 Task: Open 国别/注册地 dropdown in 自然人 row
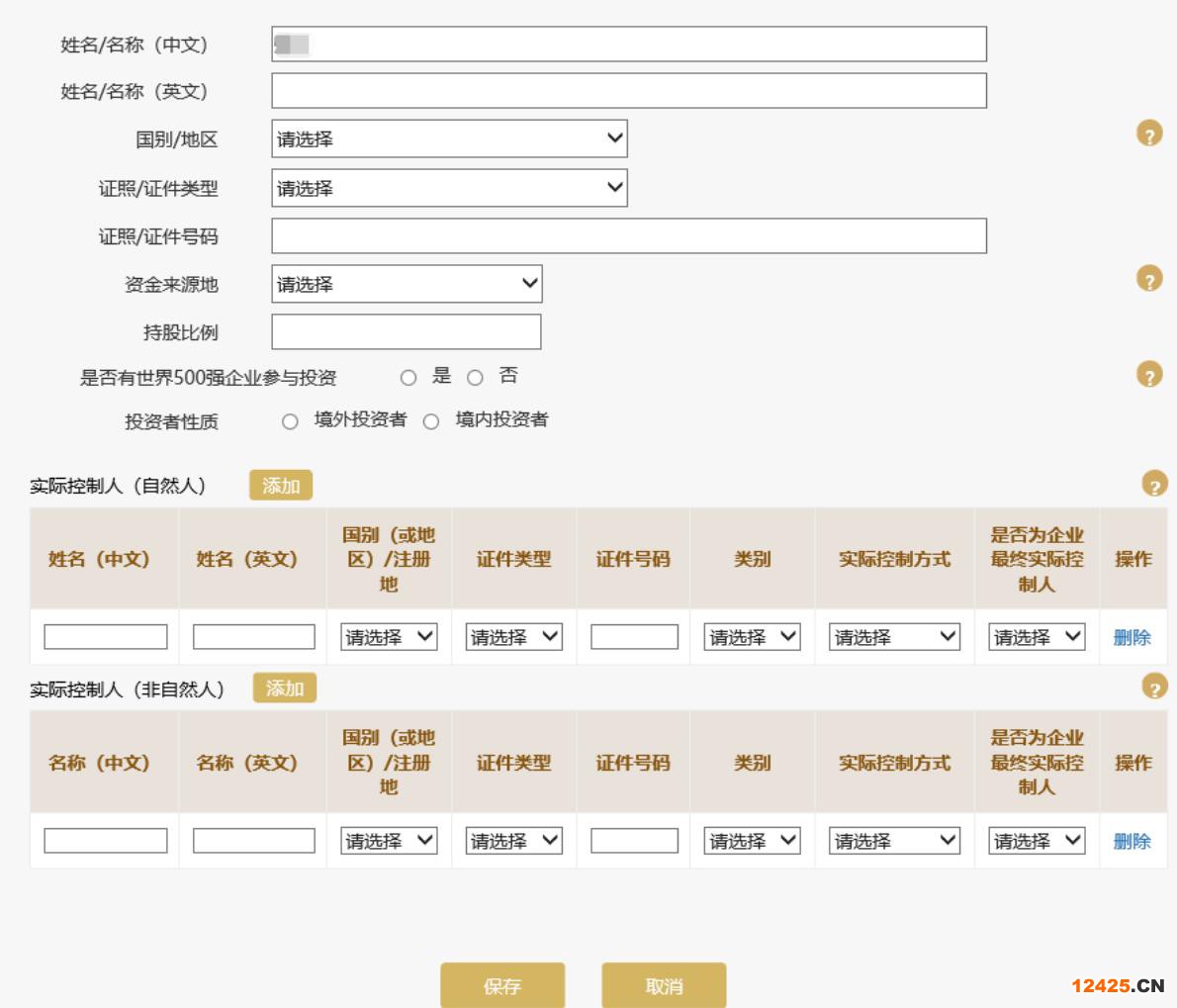click(x=389, y=637)
